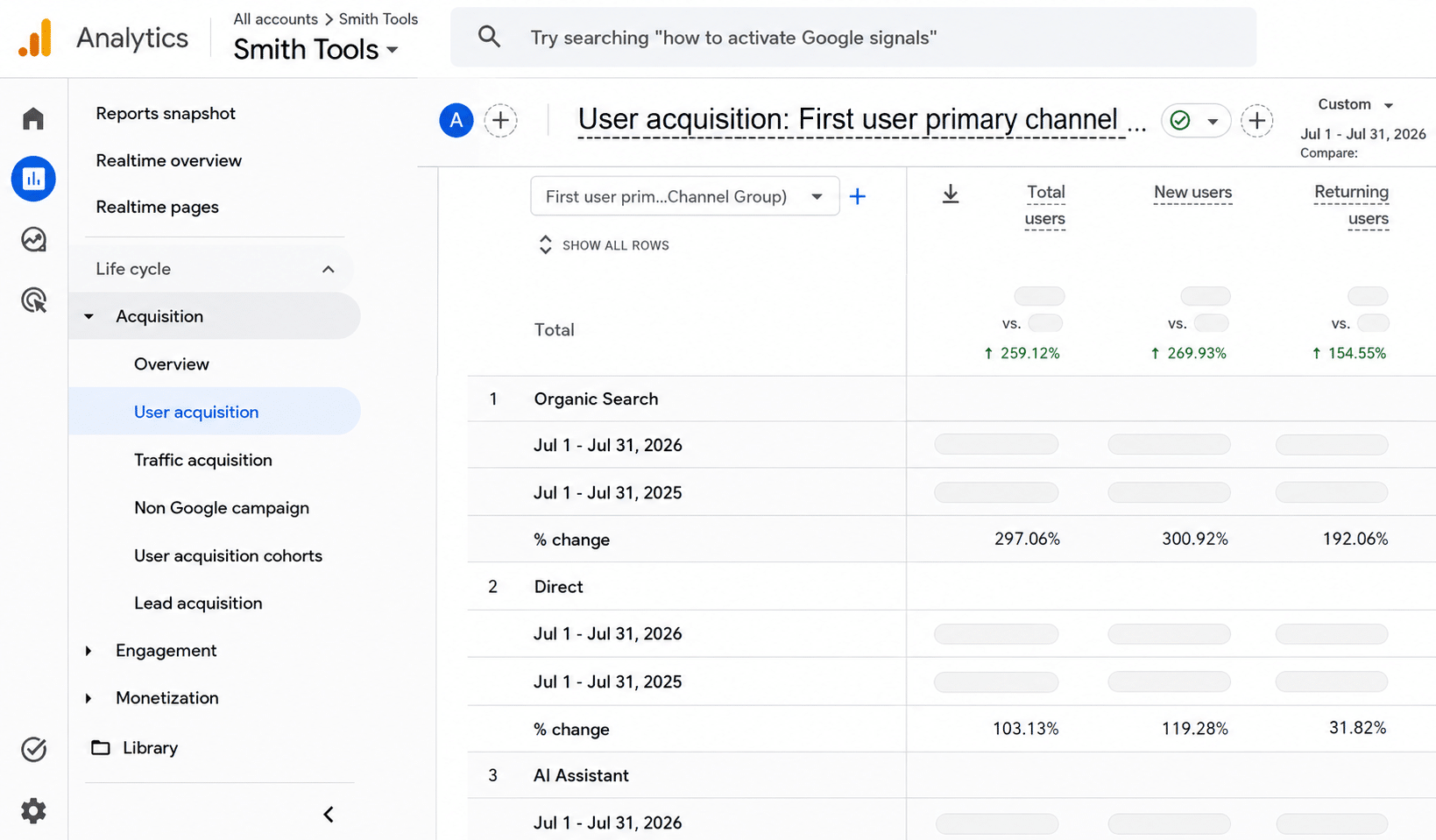The height and width of the screenshot is (840, 1436).
Task: Collapse the Life cycle section
Action: click(329, 269)
